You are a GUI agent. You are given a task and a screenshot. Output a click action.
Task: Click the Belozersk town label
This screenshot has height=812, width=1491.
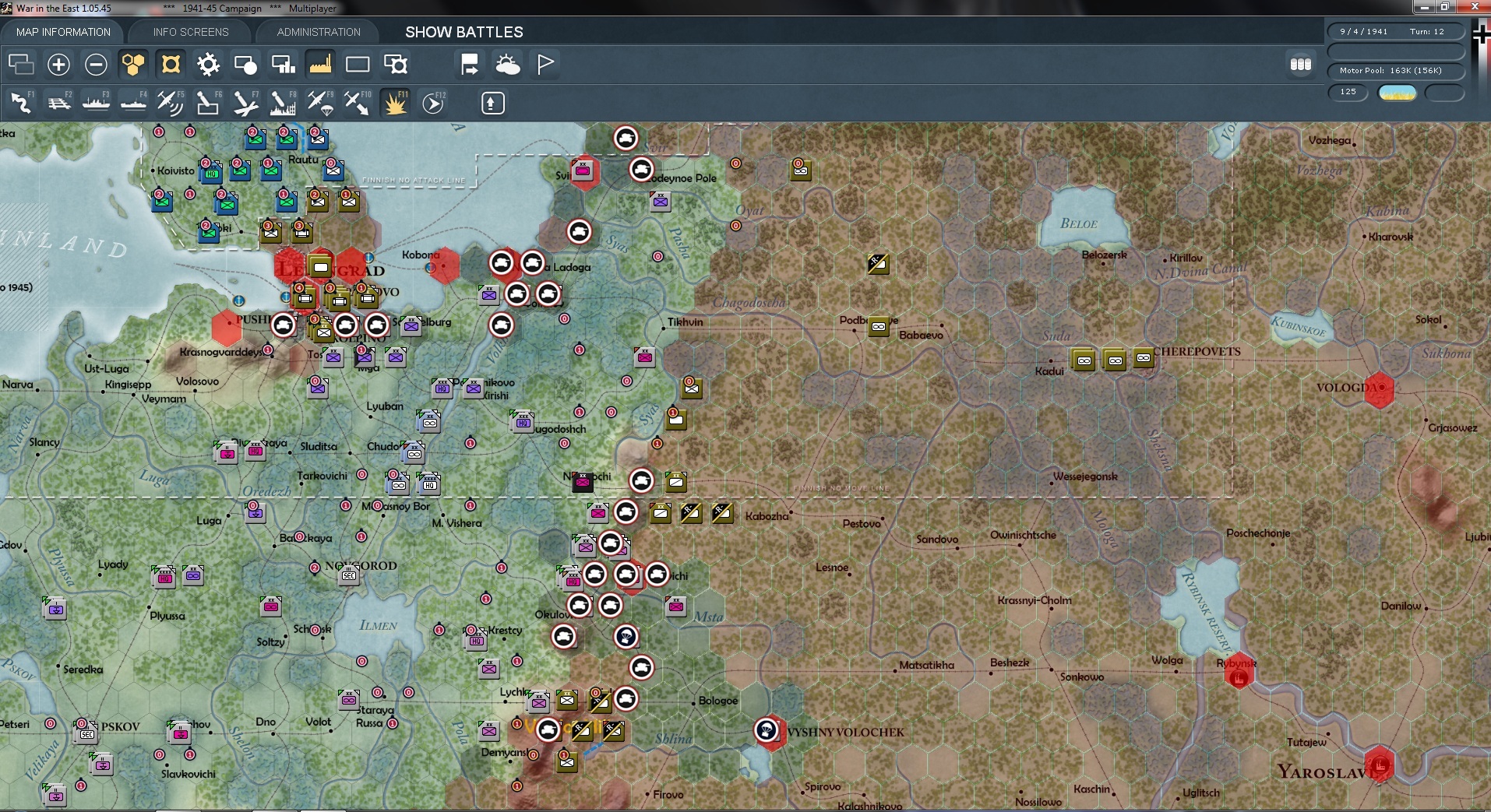1104,255
